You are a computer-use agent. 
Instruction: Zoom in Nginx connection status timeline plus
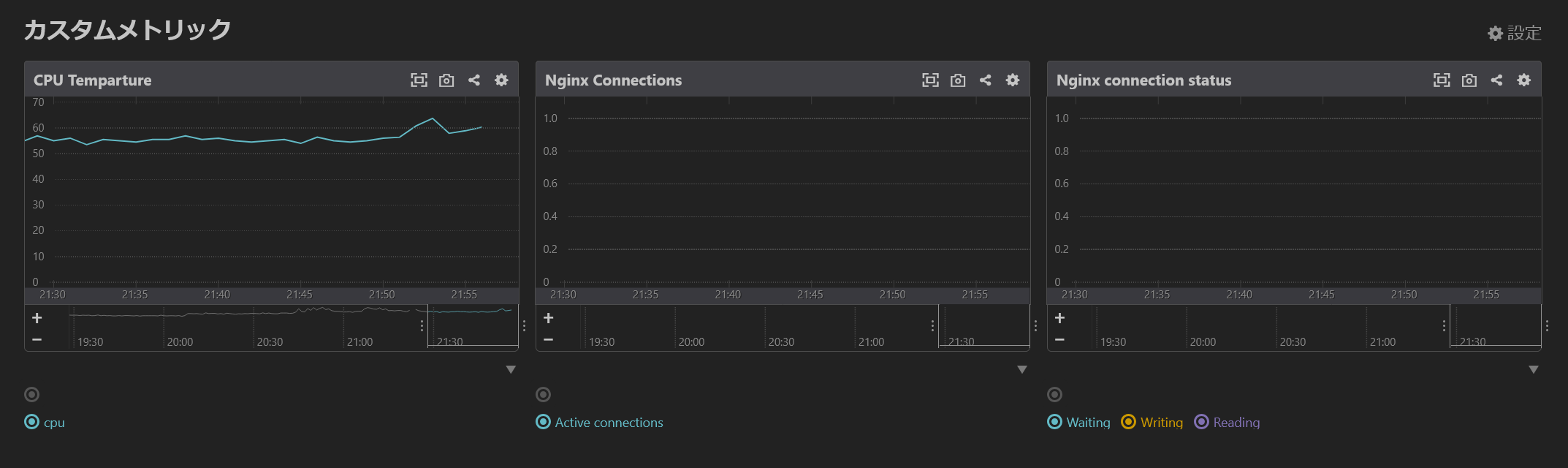1060,318
